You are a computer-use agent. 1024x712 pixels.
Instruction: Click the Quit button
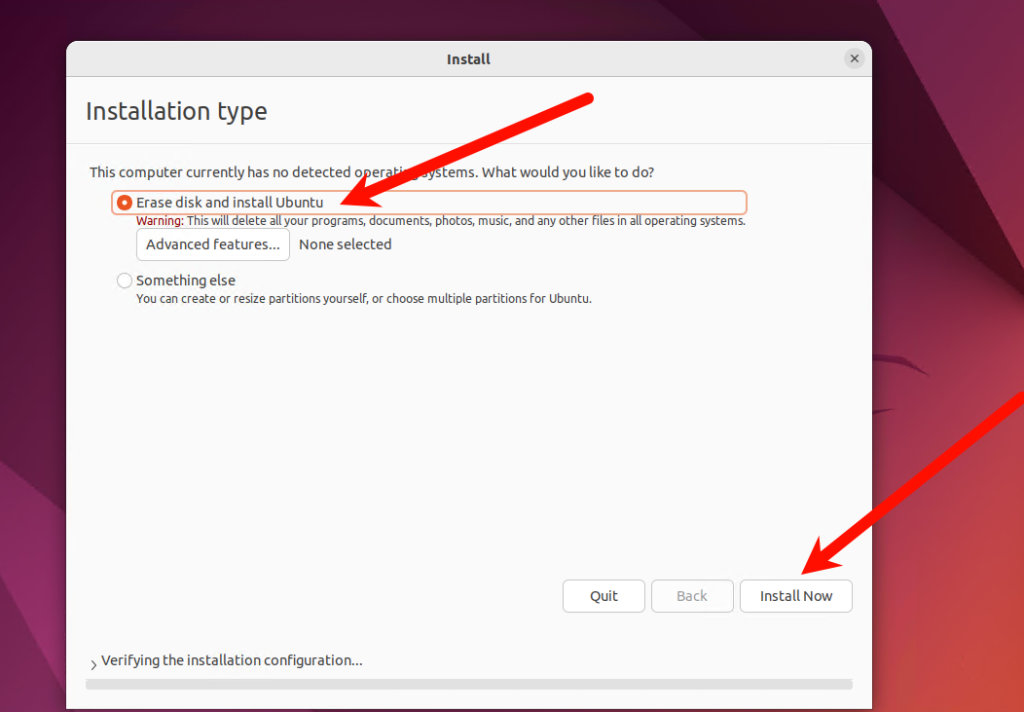pyautogui.click(x=603, y=596)
